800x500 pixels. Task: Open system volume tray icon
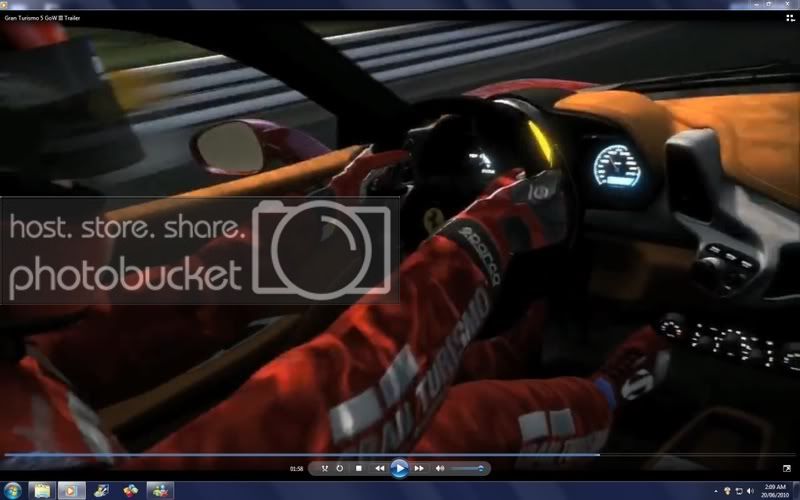click(750, 491)
